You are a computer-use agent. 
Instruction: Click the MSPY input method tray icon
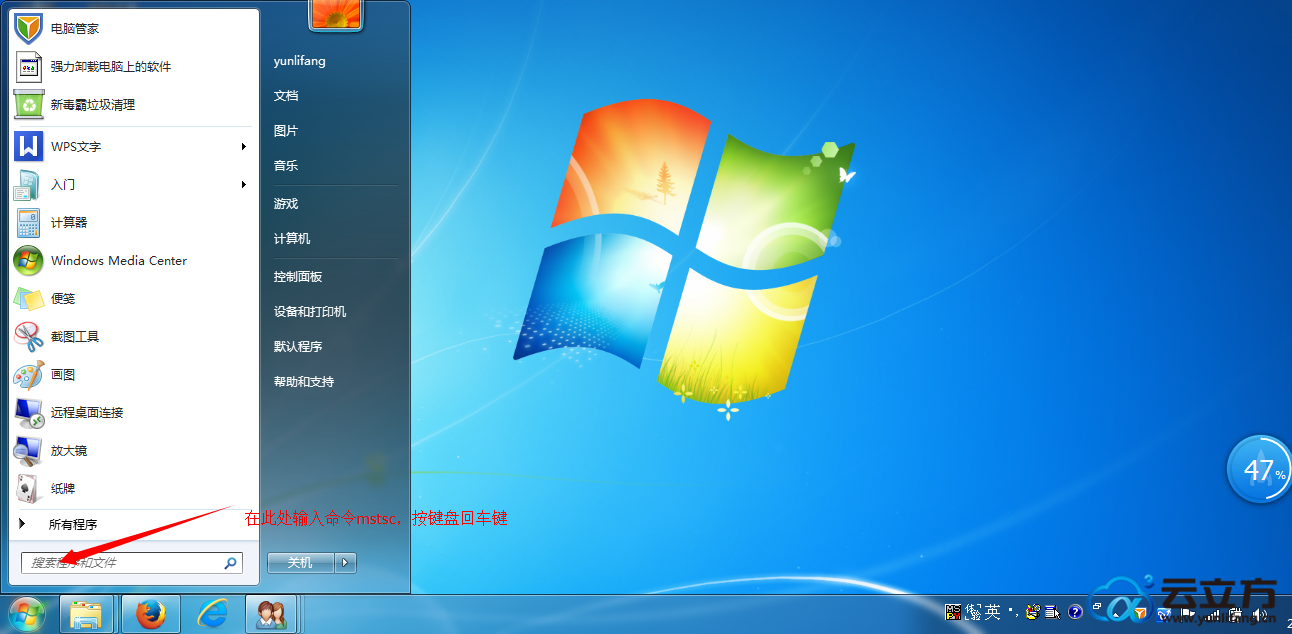tap(952, 612)
